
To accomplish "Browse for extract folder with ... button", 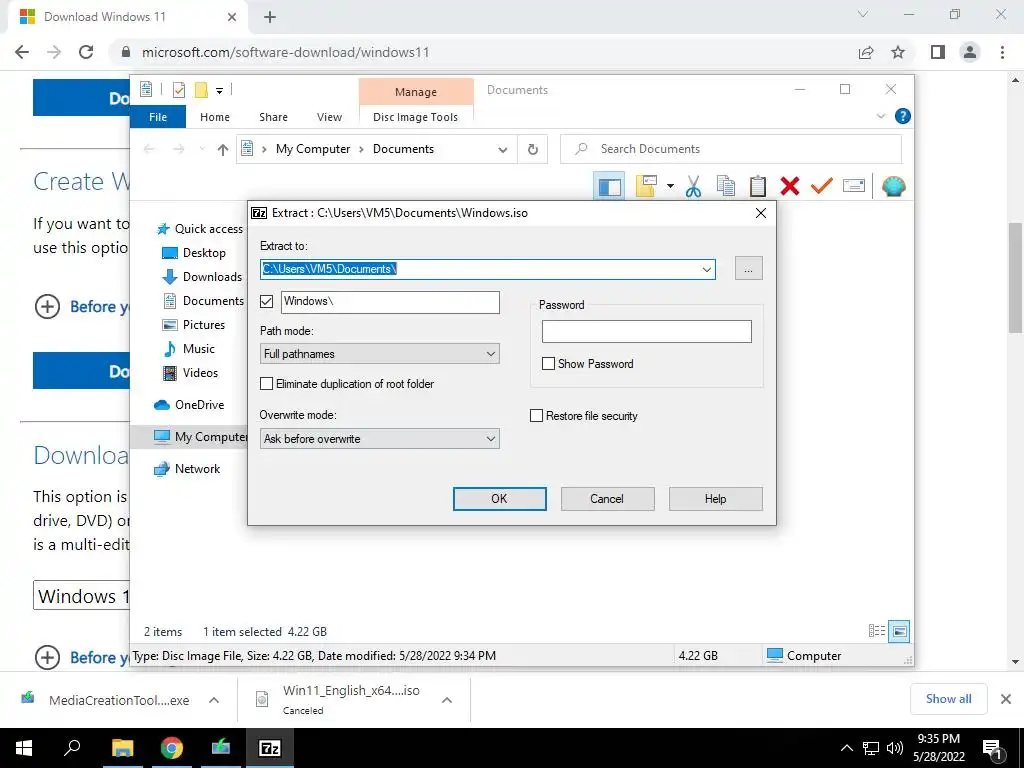I will pos(748,268).
